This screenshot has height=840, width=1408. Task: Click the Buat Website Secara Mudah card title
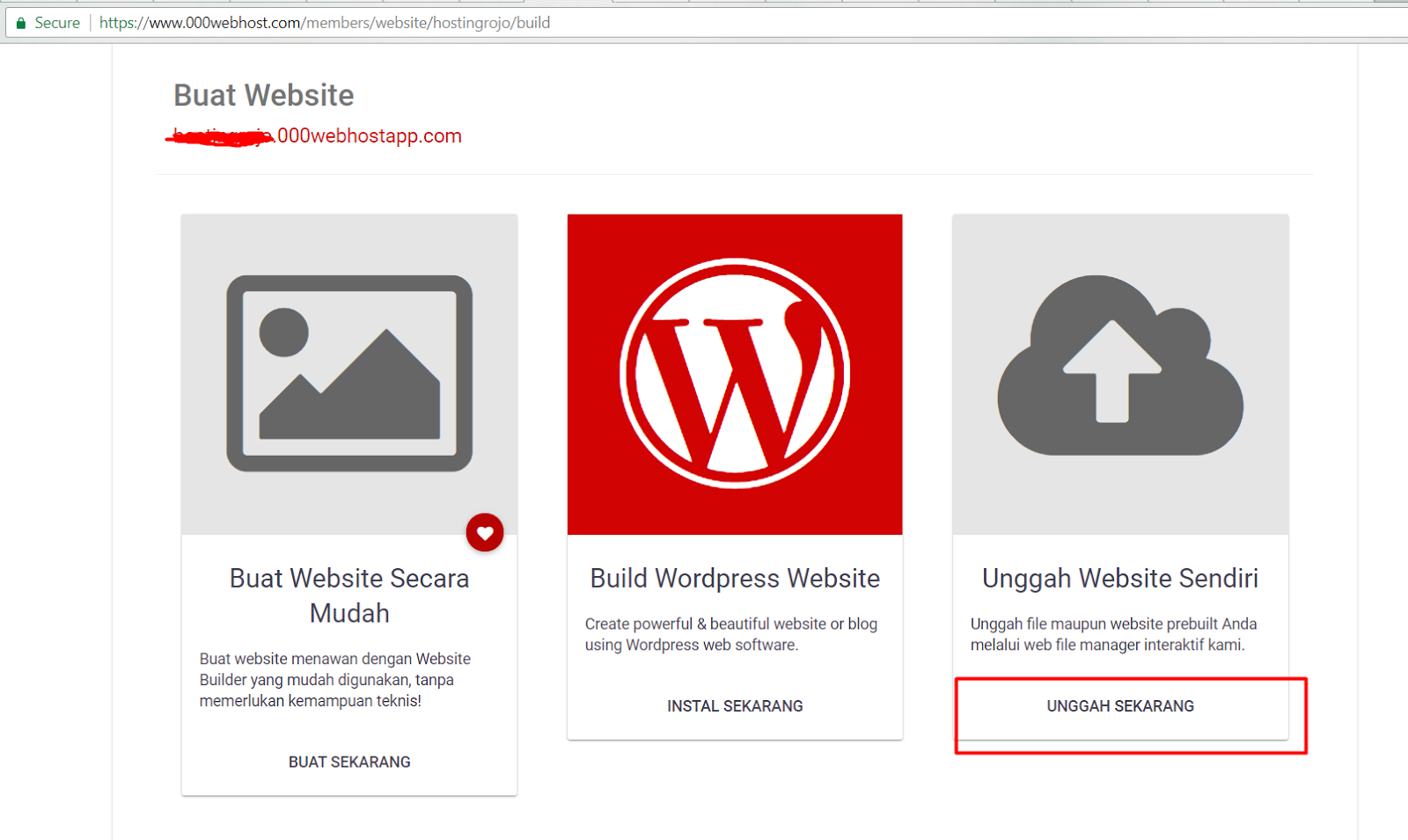click(348, 595)
